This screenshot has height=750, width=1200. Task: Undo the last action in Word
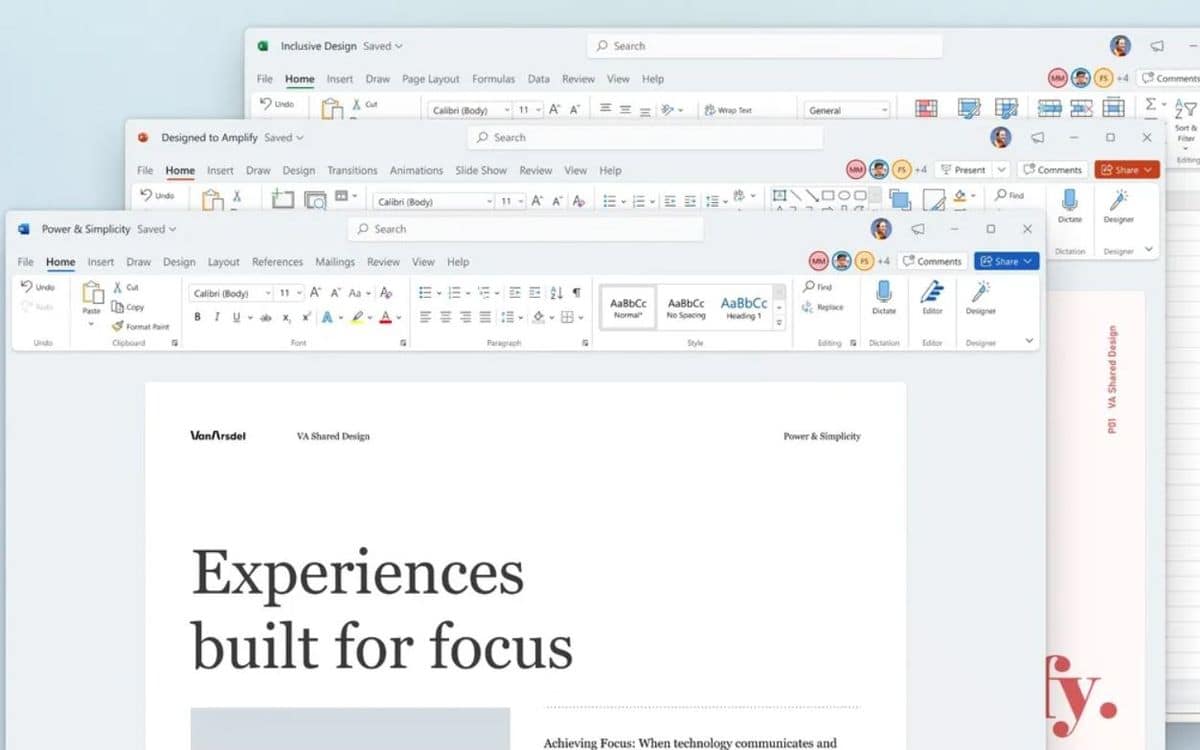pos(38,287)
